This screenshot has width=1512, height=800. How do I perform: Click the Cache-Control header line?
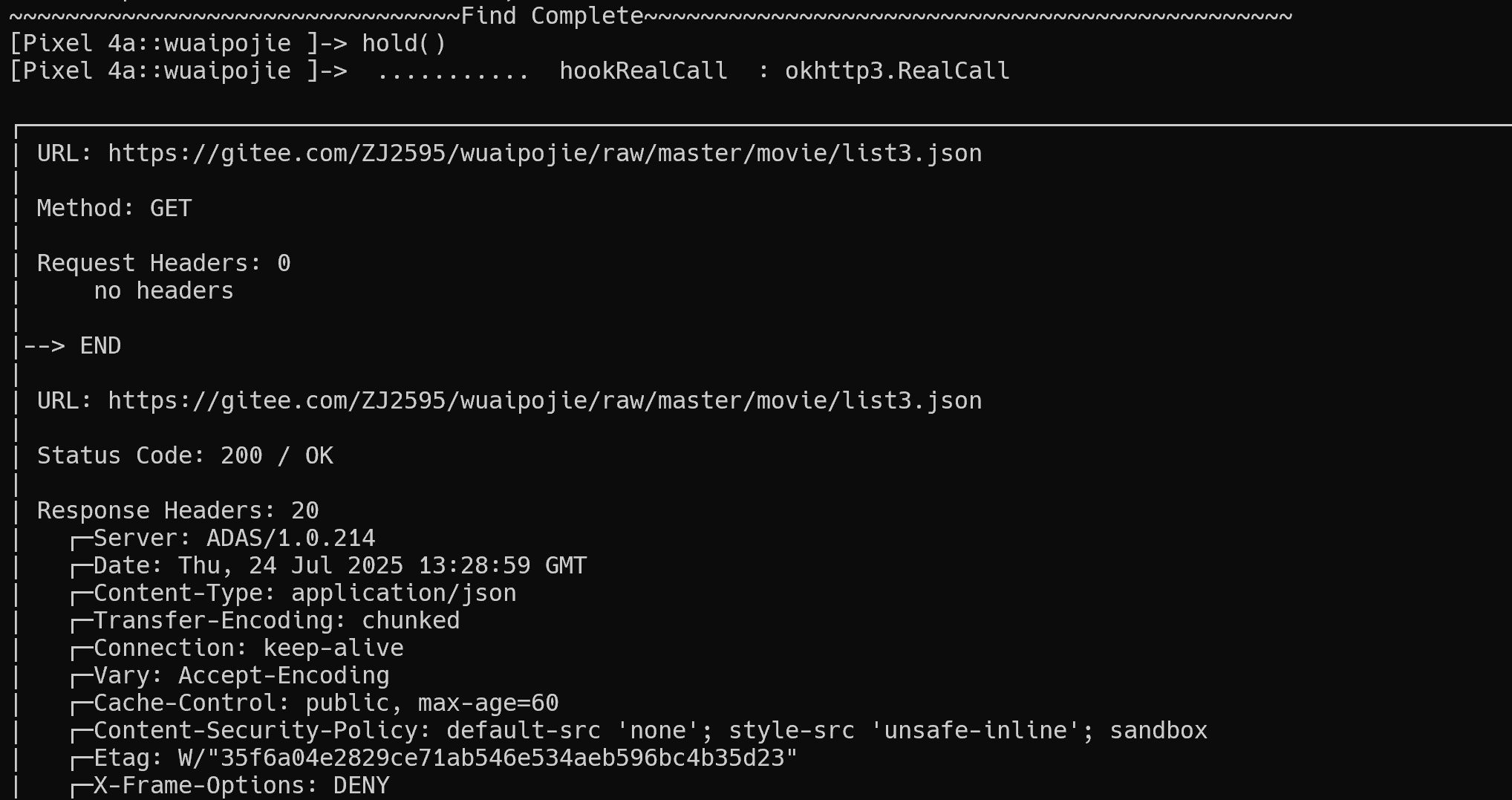[x=325, y=703]
